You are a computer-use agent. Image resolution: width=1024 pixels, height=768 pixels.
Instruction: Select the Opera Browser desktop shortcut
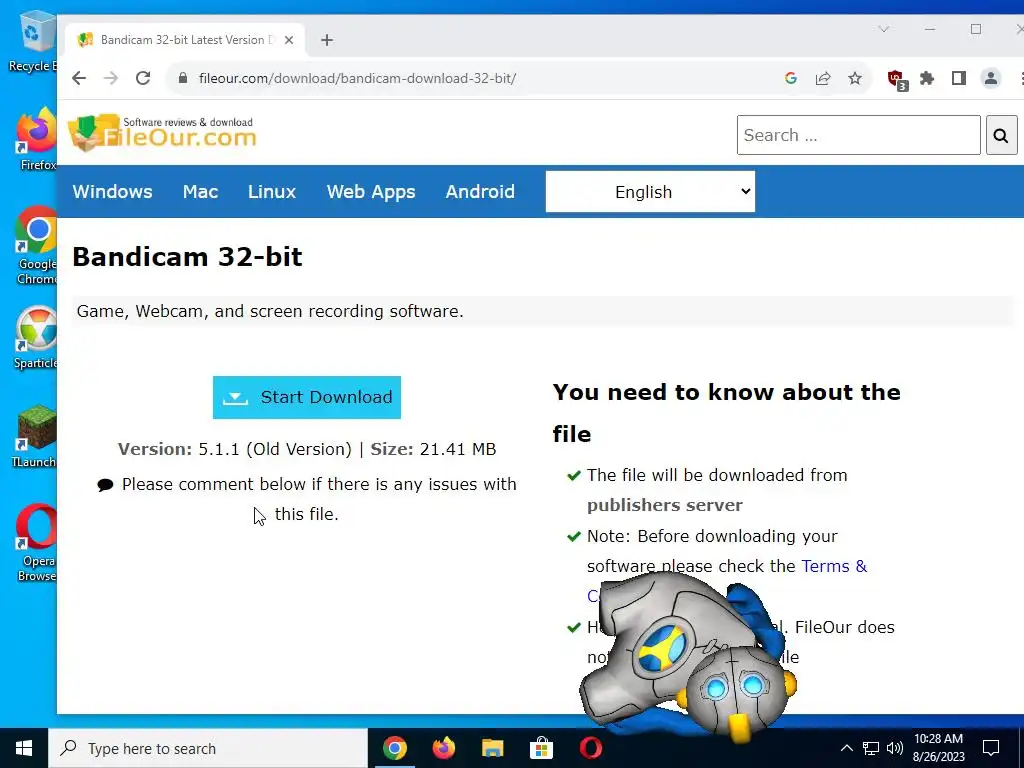[37, 543]
